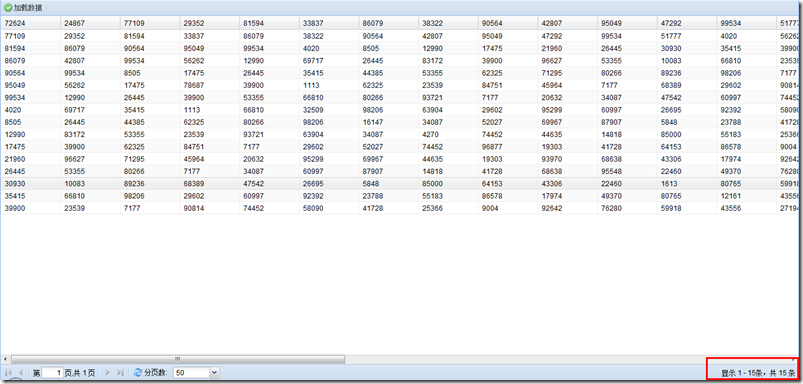The height and width of the screenshot is (384, 803).
Task: Select cell 1613 in row 30930
Action: (x=687, y=183)
